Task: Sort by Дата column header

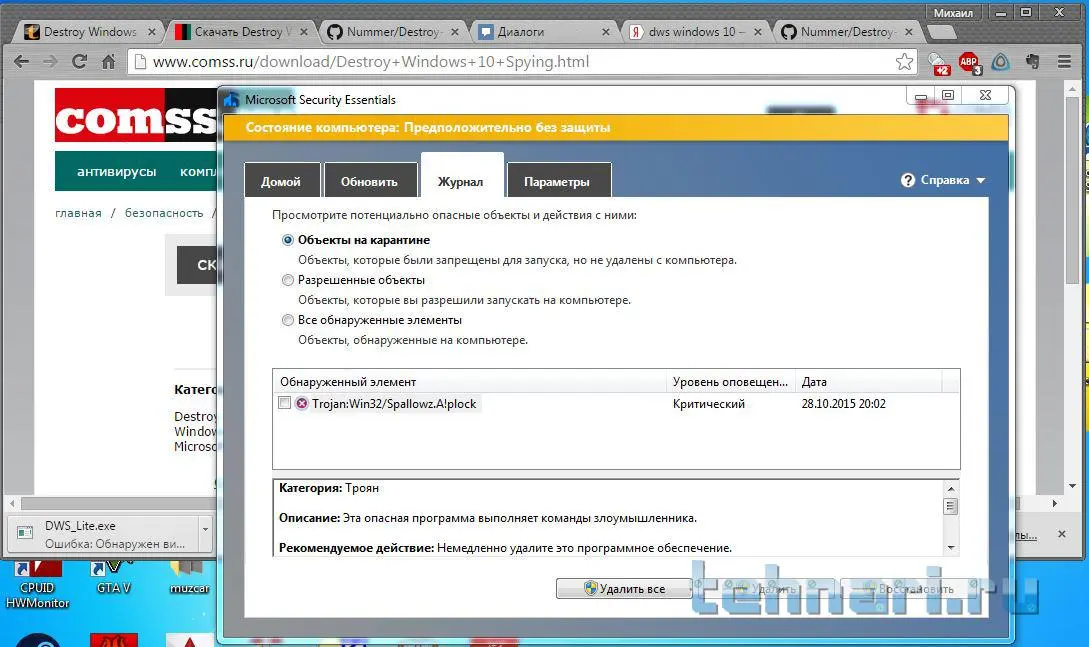Action: (x=868, y=382)
